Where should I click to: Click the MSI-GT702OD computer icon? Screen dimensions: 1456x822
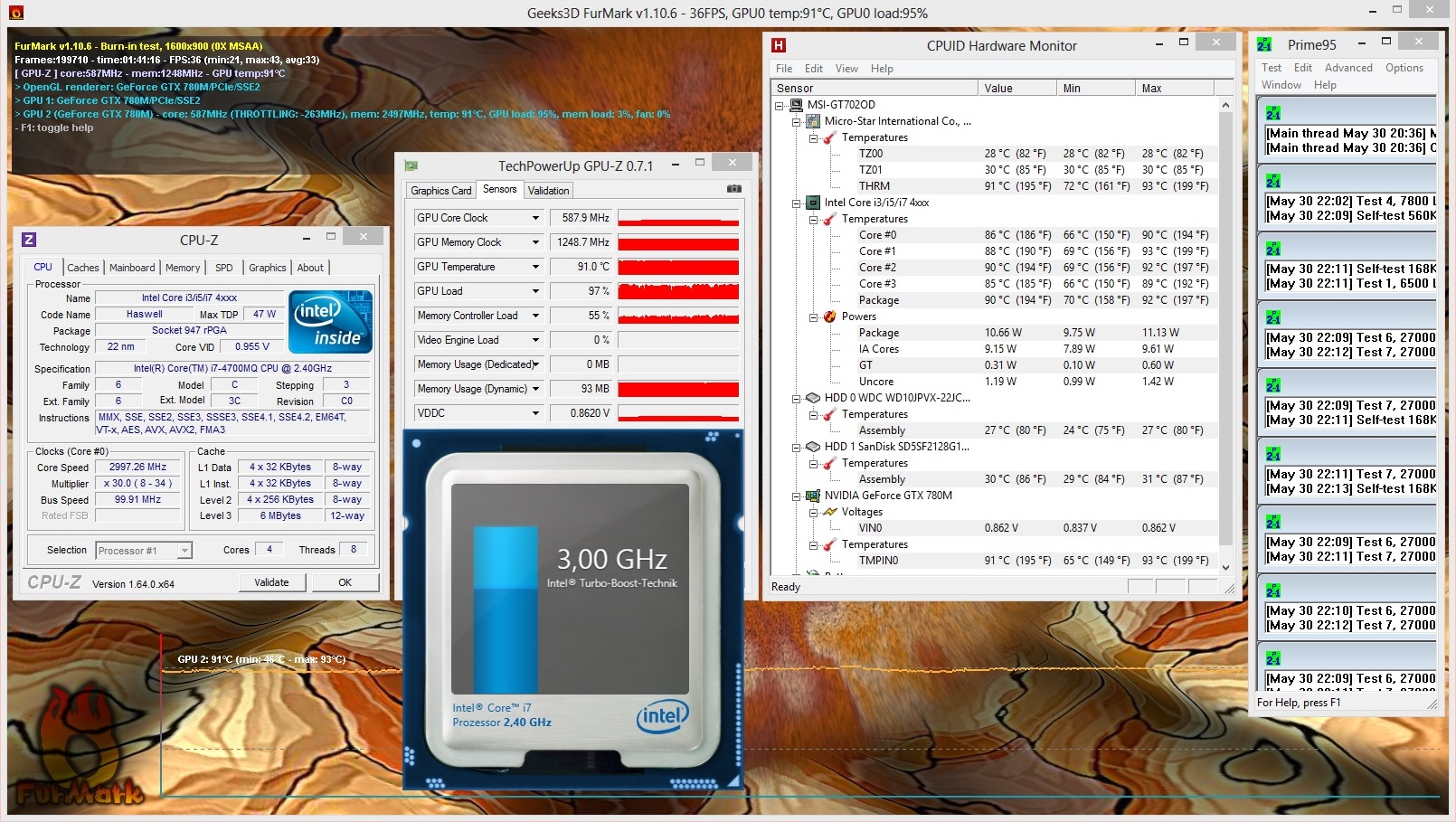[x=796, y=105]
